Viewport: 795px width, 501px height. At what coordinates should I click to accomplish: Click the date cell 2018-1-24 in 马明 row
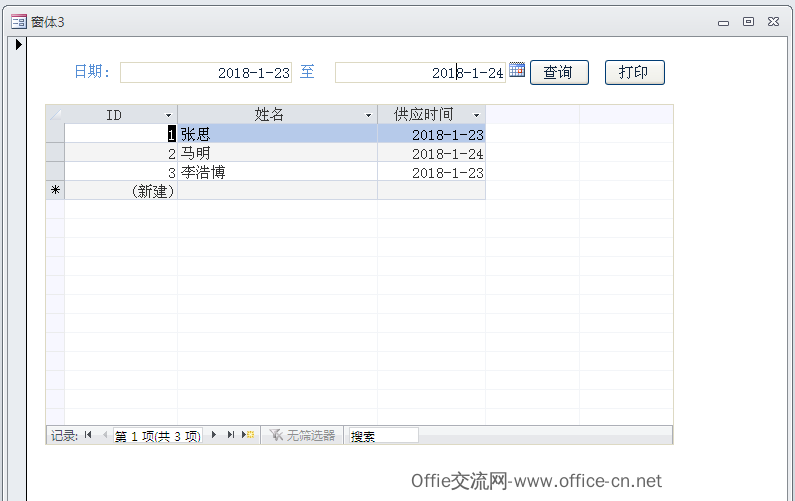(x=431, y=153)
